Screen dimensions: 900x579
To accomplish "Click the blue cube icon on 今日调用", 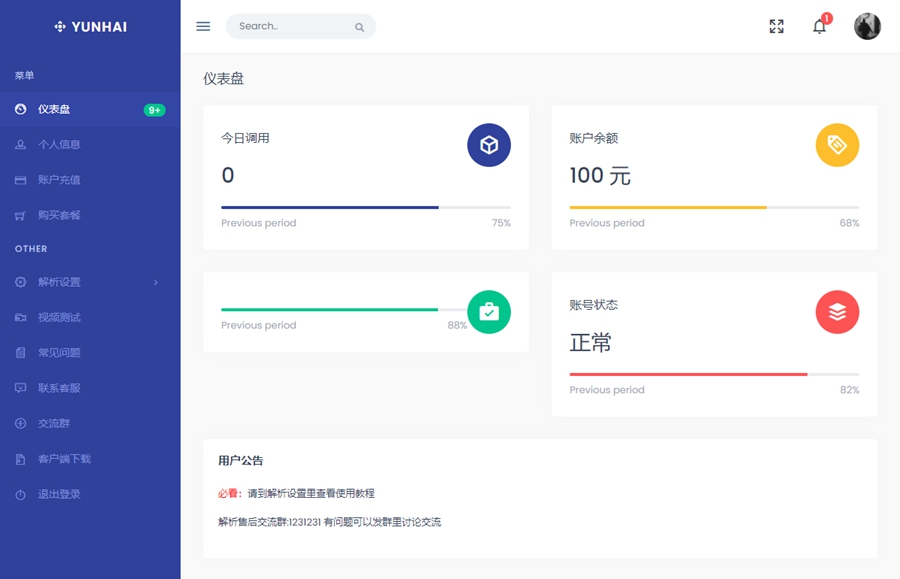I will tap(489, 146).
